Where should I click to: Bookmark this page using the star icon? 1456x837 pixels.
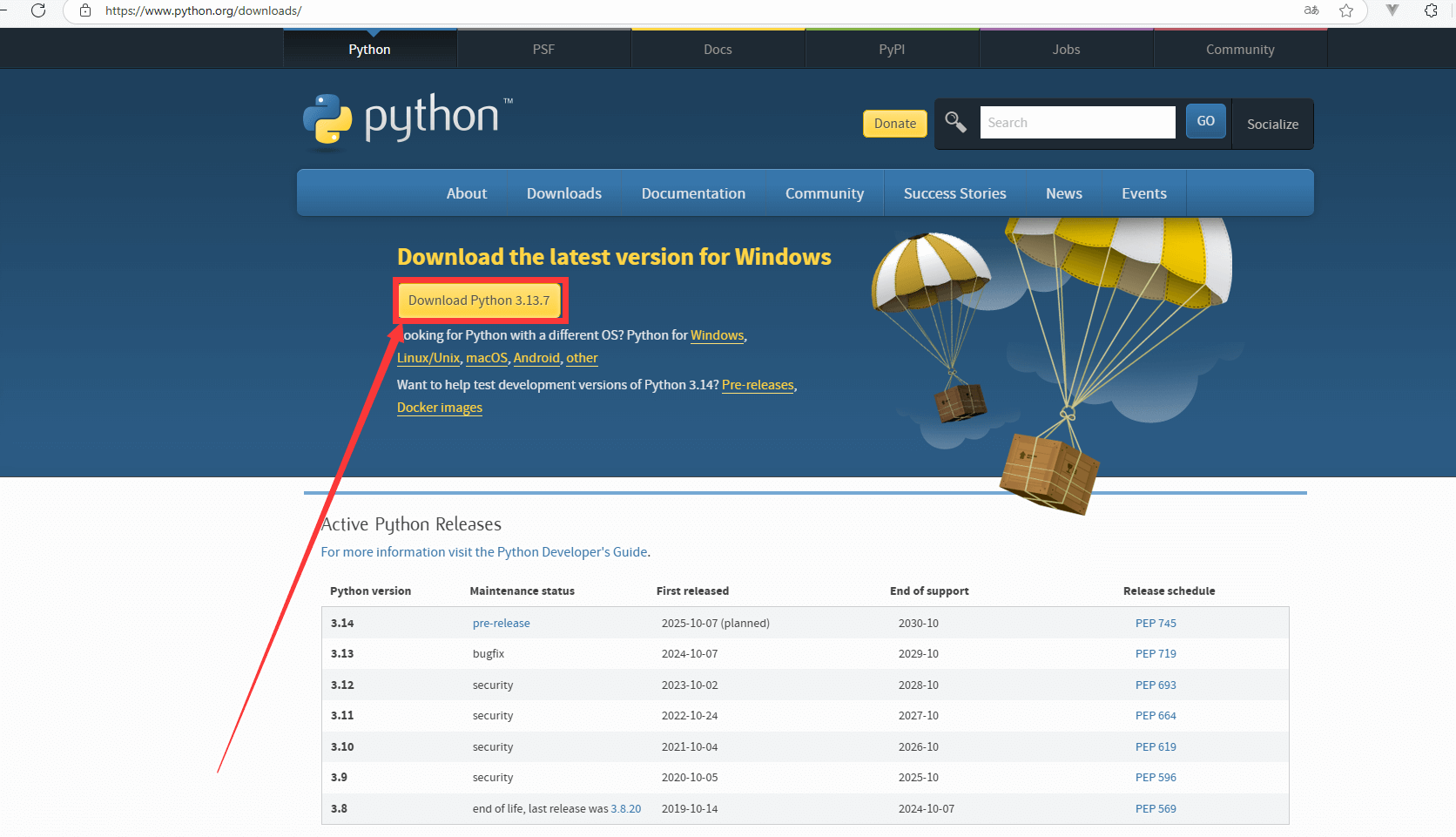tap(1345, 11)
